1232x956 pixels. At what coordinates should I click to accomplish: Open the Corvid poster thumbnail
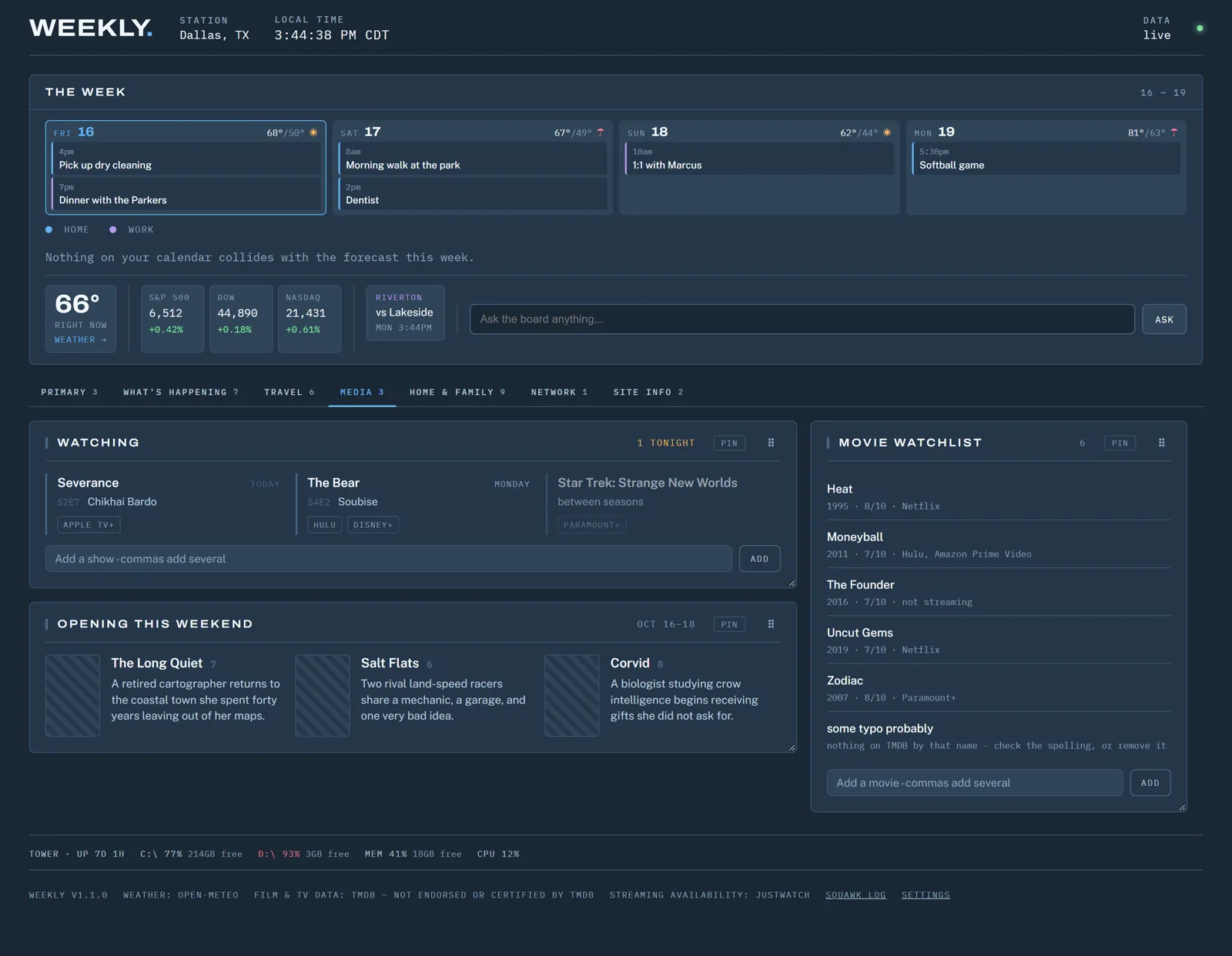coord(572,696)
